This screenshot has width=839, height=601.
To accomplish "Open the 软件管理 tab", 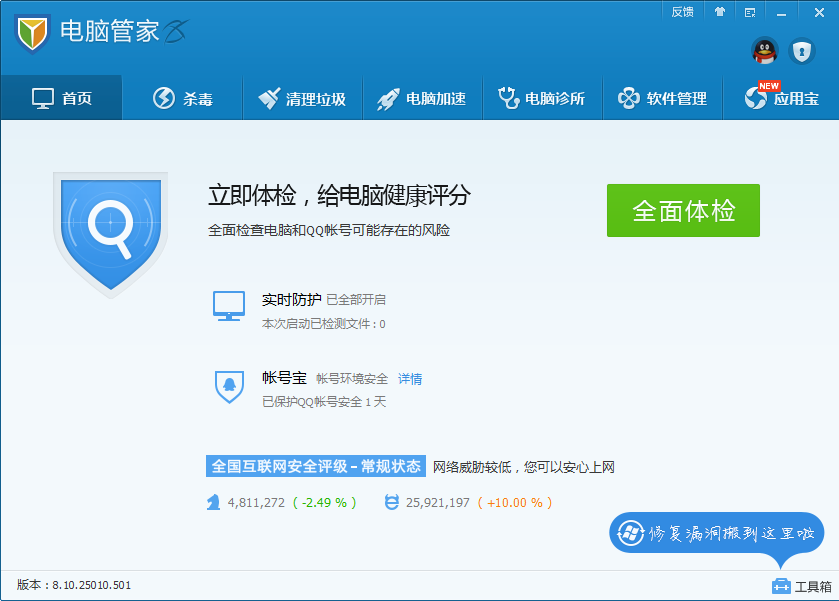I will click(x=662, y=98).
